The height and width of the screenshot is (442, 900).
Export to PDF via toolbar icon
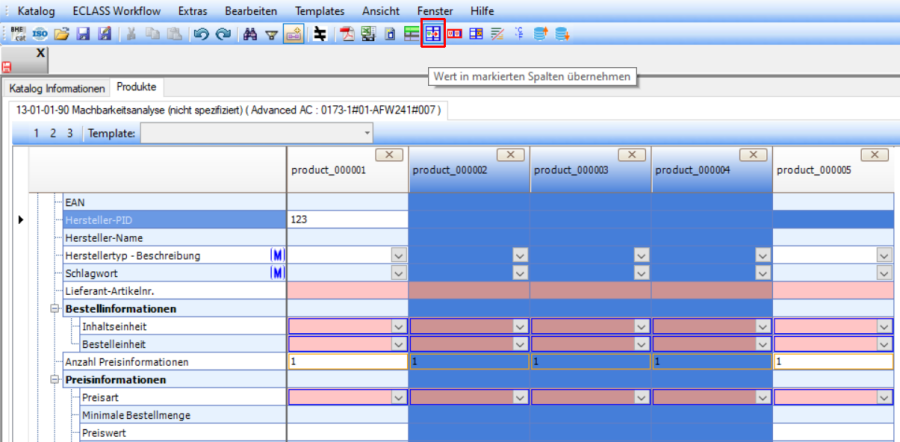click(x=348, y=34)
